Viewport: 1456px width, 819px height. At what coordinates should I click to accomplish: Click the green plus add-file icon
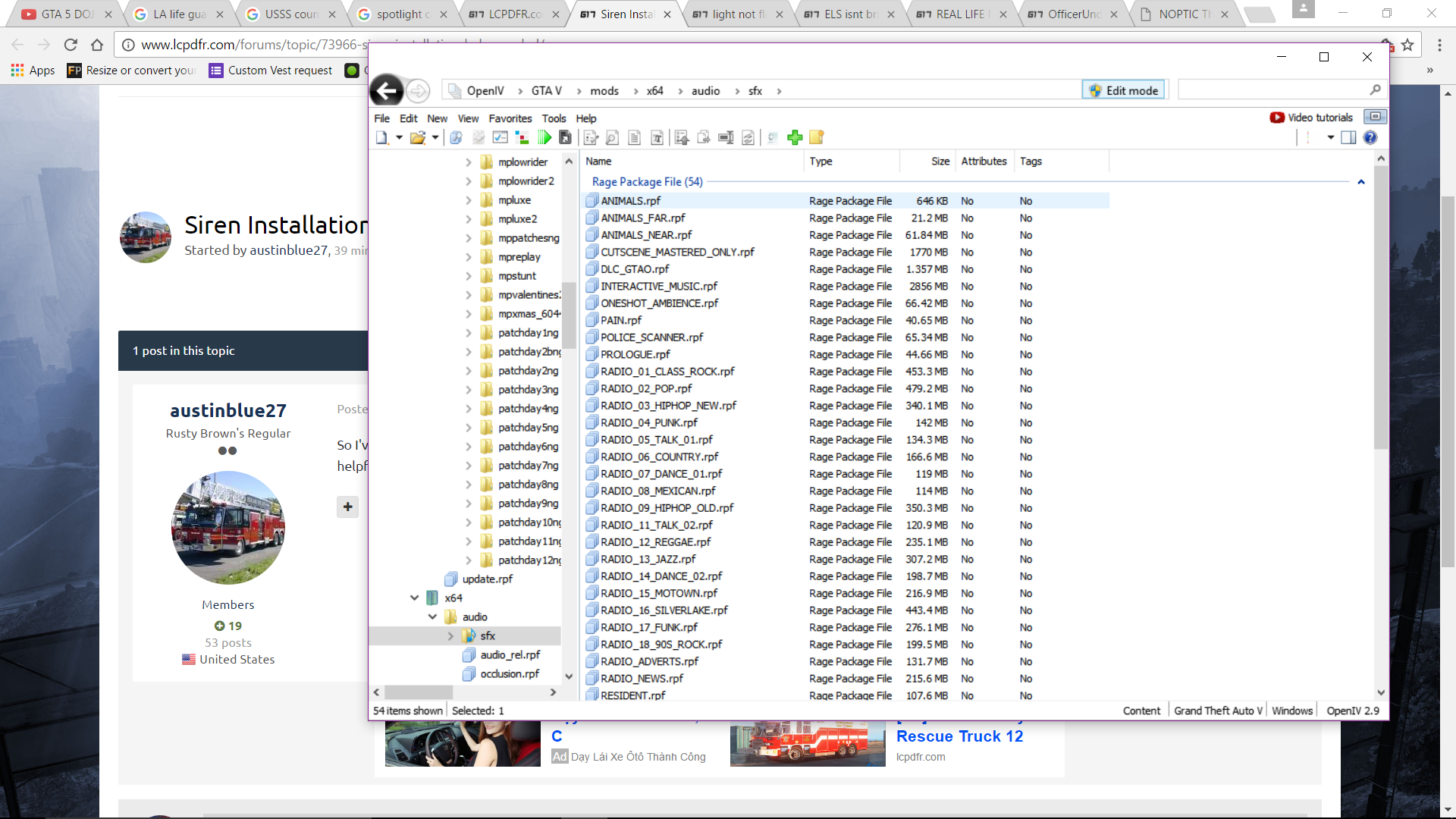[795, 137]
